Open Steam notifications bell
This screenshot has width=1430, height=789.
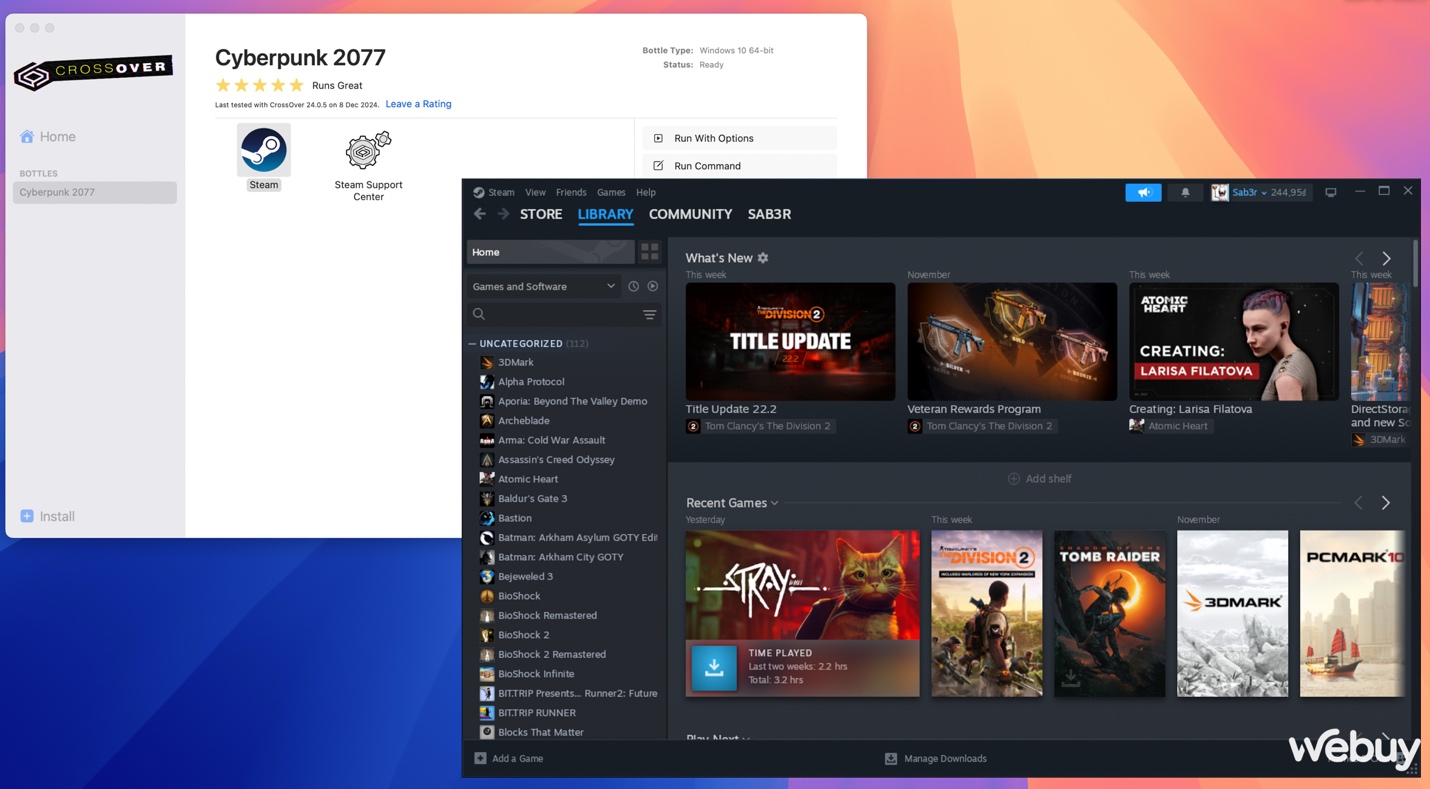pos(1185,192)
